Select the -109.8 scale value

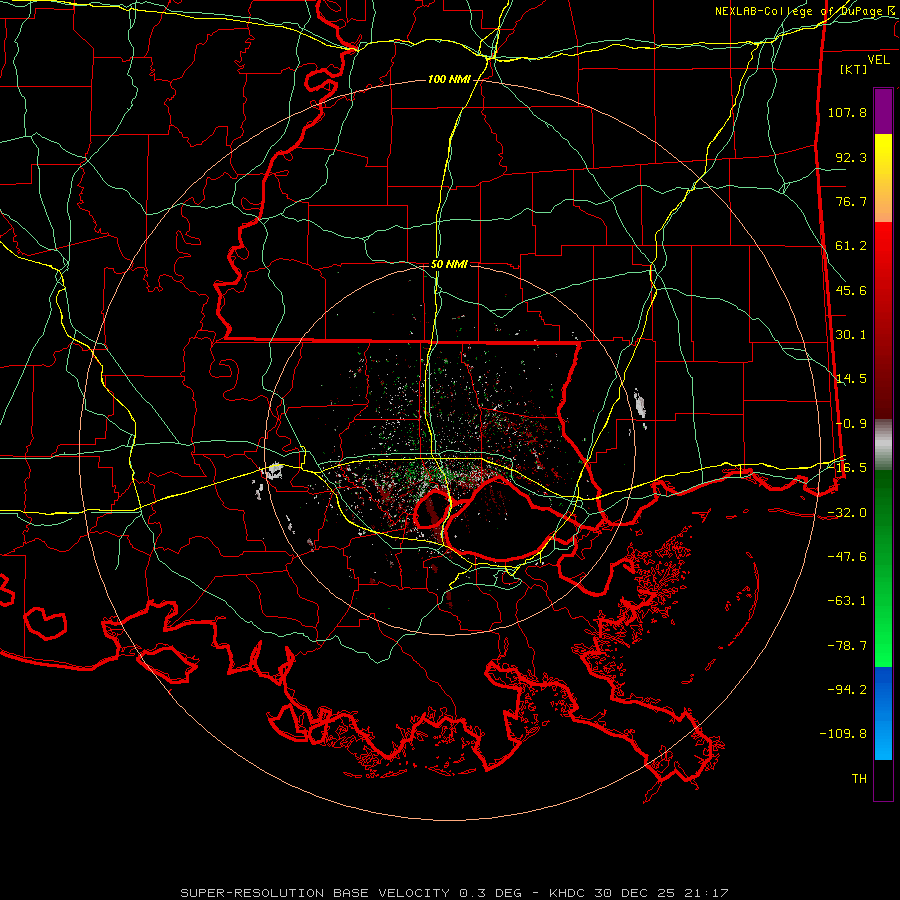(x=843, y=734)
